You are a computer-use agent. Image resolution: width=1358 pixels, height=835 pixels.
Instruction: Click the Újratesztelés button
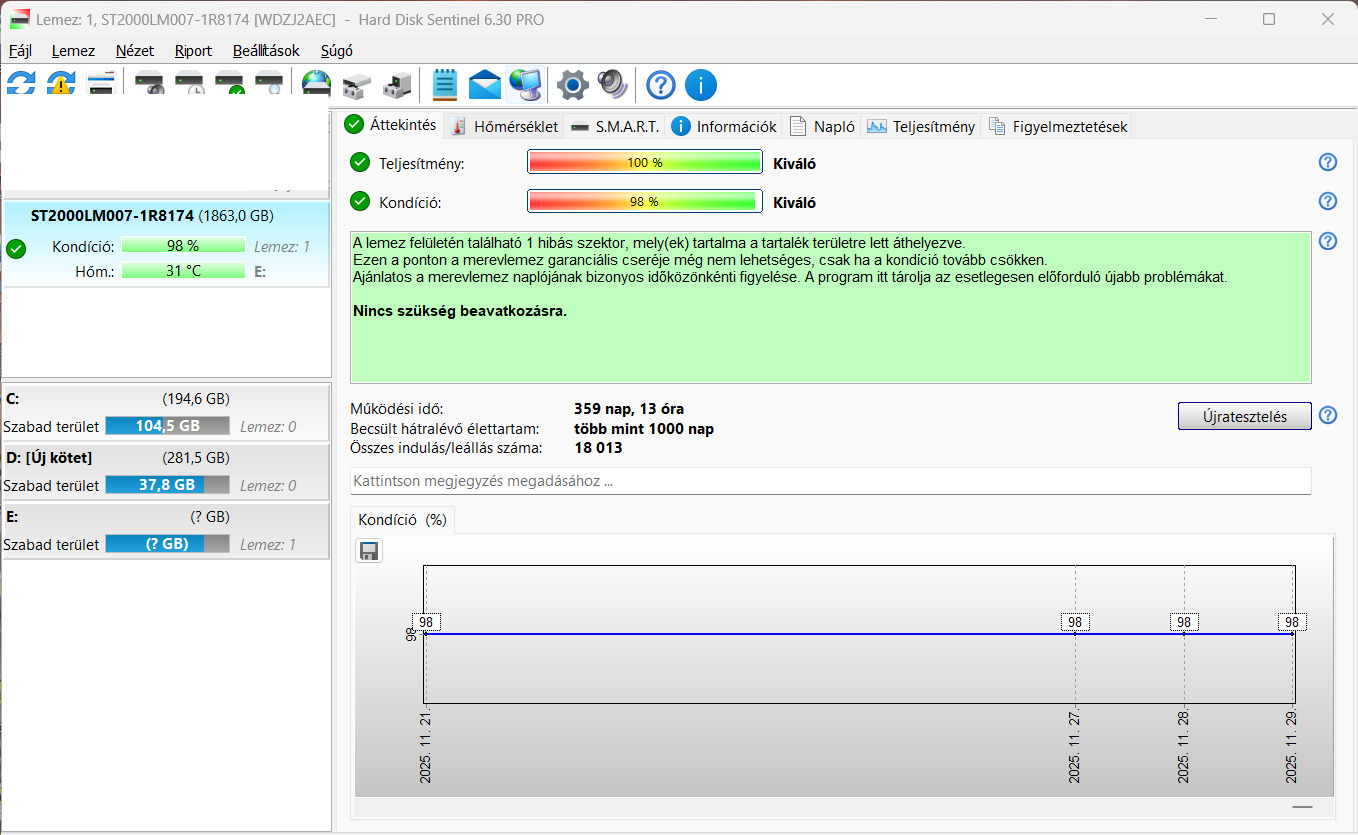point(1244,416)
